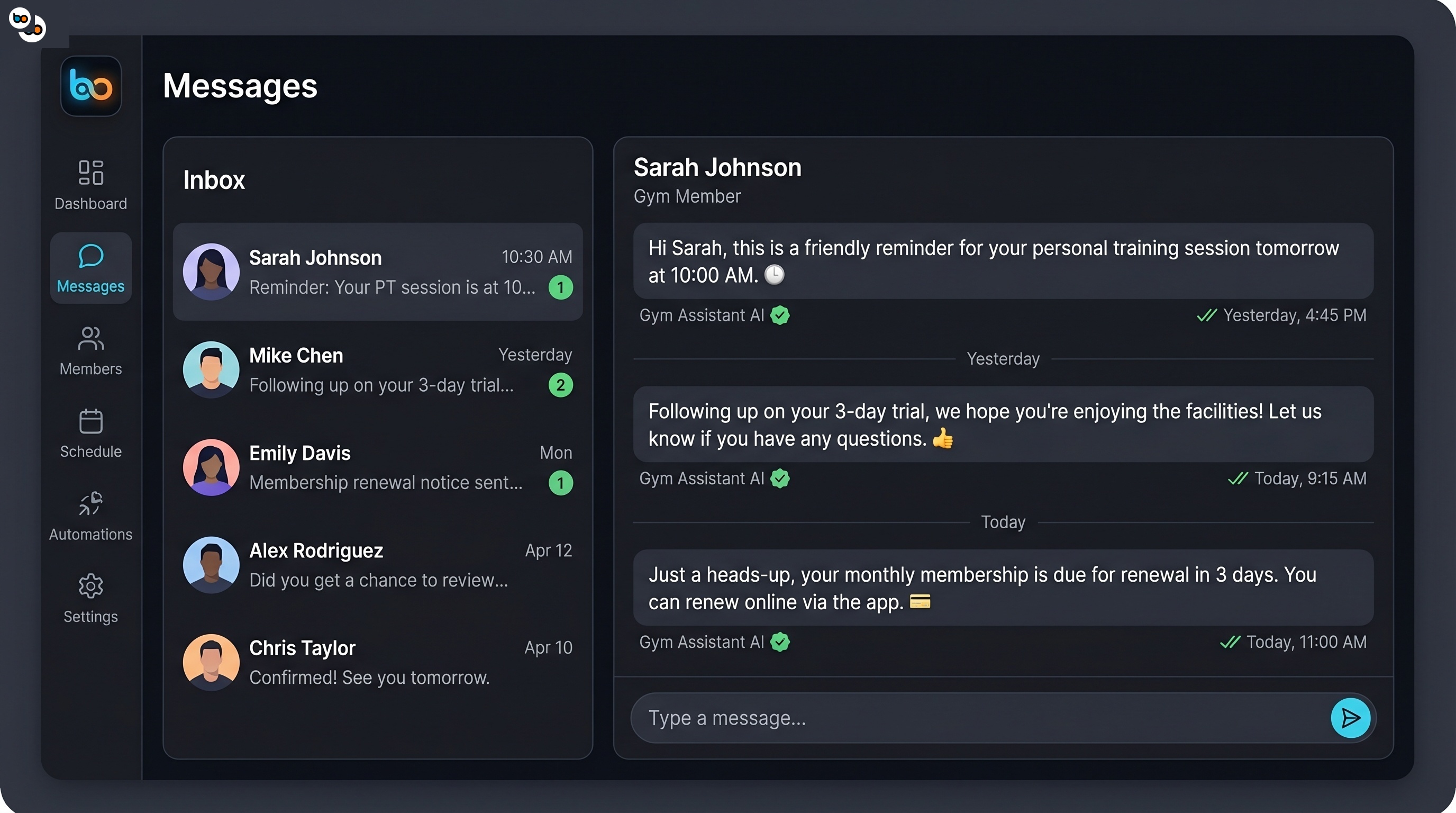Image resolution: width=1456 pixels, height=813 pixels.
Task: Open Chris Taylor's conversation
Action: [378, 662]
